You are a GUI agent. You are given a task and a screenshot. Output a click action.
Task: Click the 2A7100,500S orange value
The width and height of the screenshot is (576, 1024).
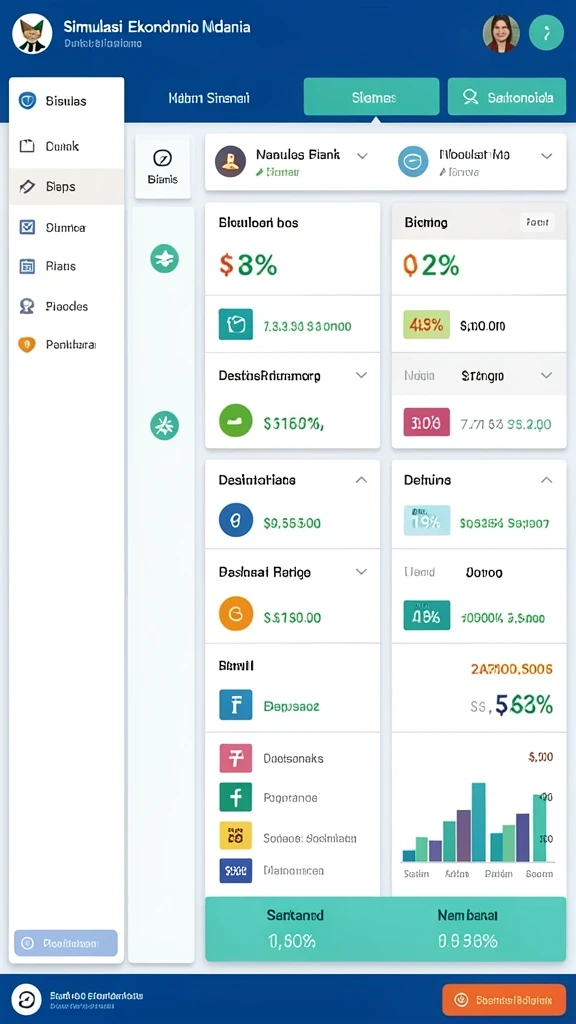511,669
